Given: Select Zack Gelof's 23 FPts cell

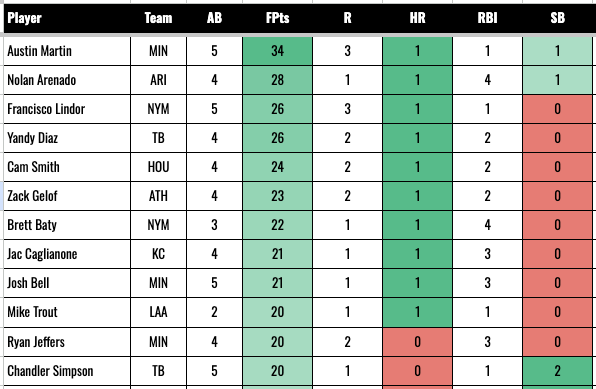Looking at the screenshot, I should [277, 196].
